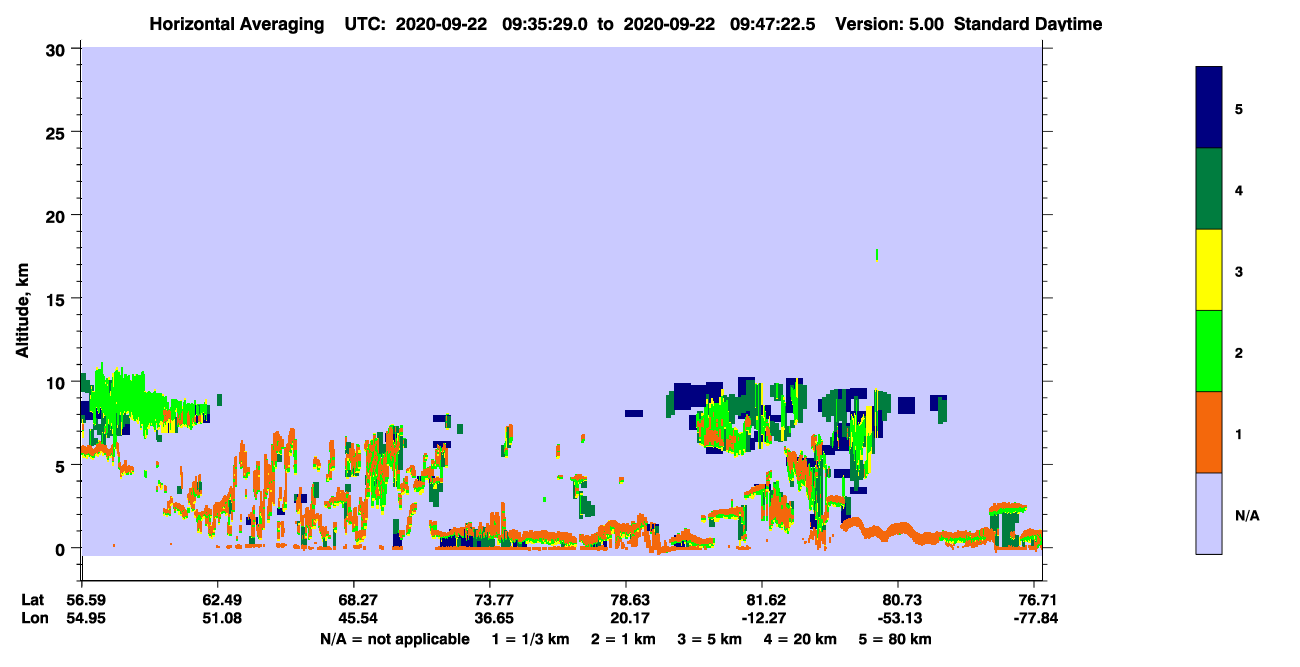Click the 'Standard Daytime' title text
The image size is (1300, 667).
click(x=1028, y=24)
